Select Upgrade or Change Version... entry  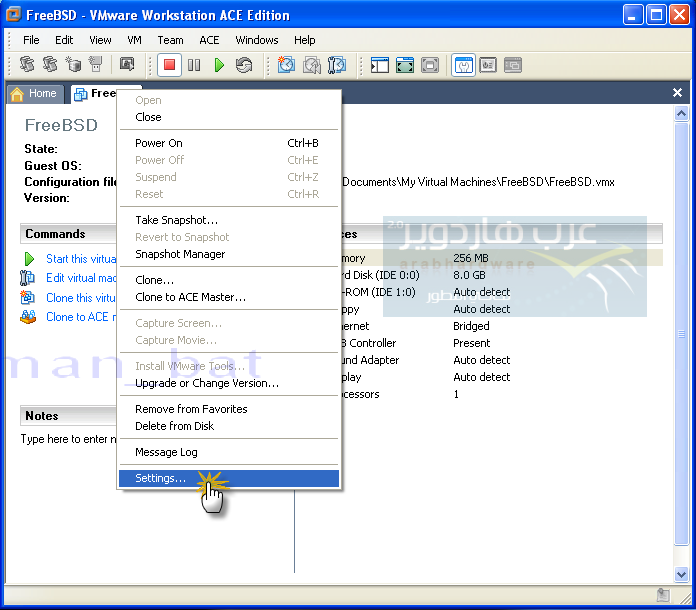tap(229, 383)
